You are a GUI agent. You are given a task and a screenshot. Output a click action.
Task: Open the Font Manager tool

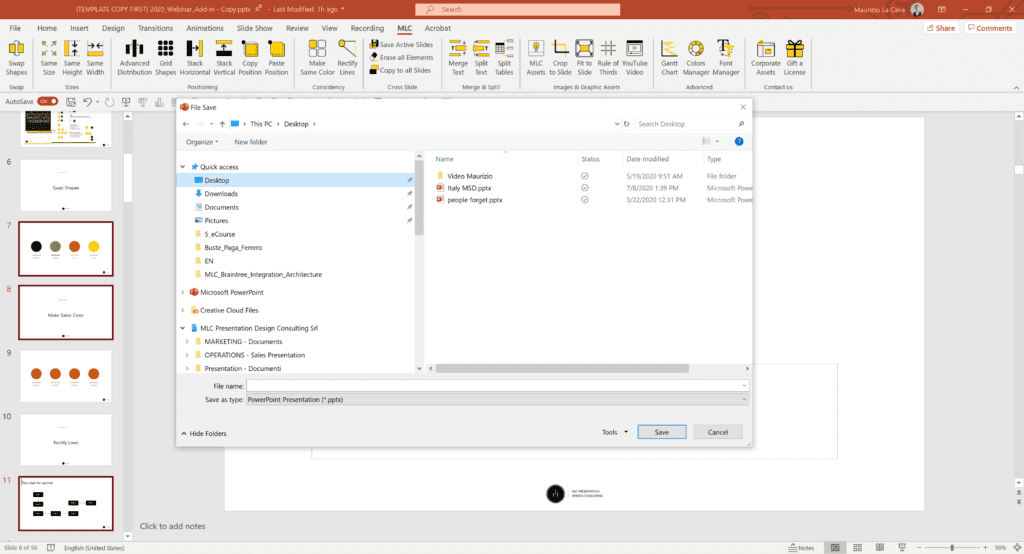tap(726, 58)
